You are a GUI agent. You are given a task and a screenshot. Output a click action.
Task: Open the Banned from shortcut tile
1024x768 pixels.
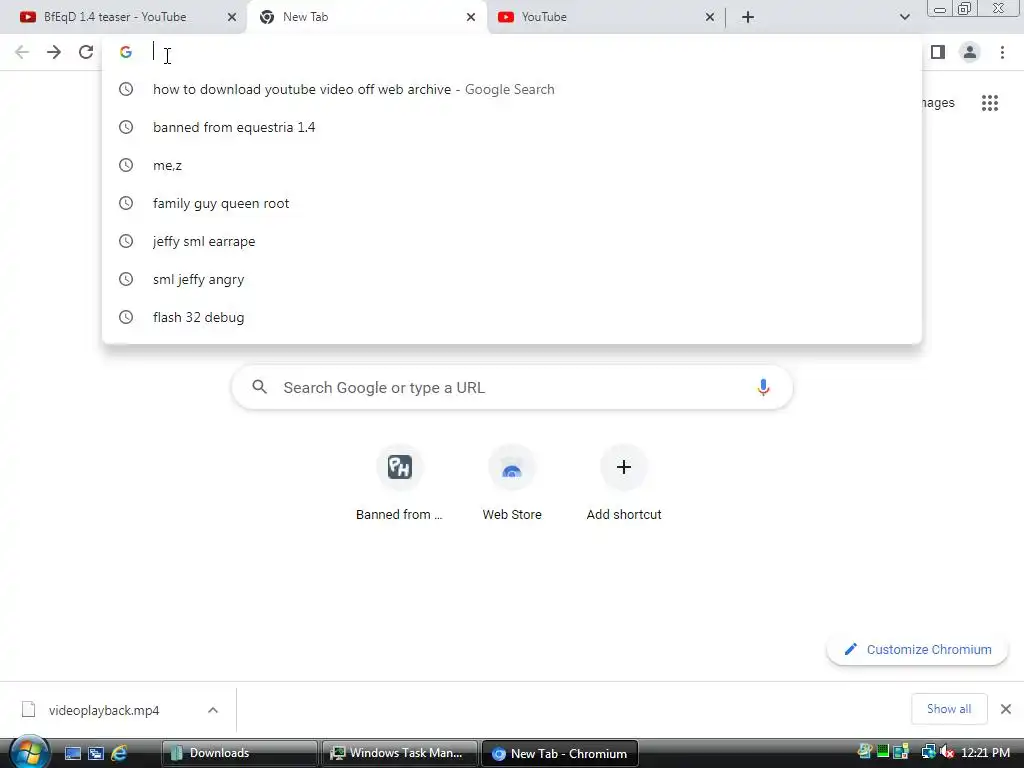click(x=399, y=483)
